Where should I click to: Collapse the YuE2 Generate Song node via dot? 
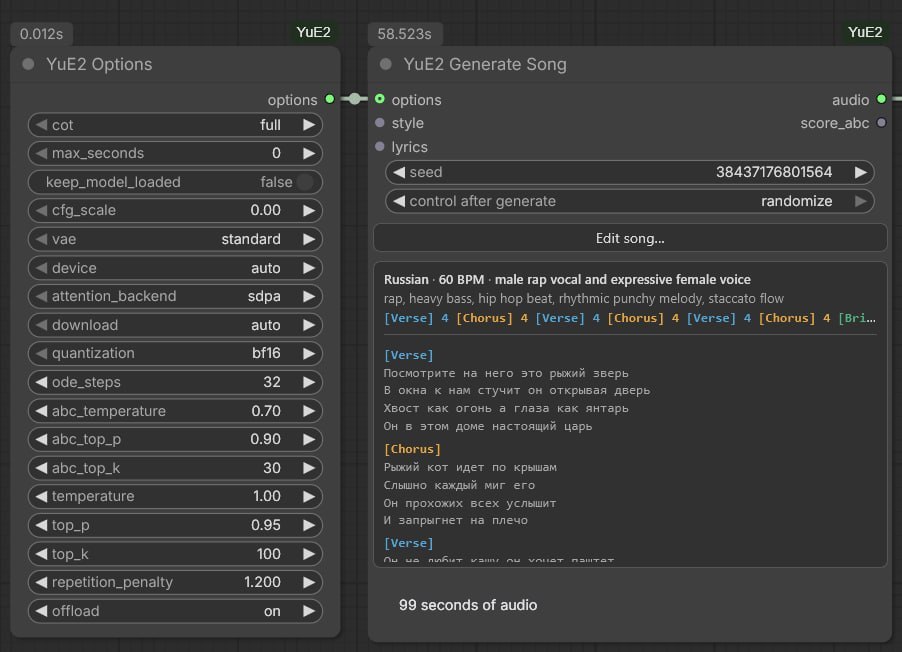[x=385, y=64]
